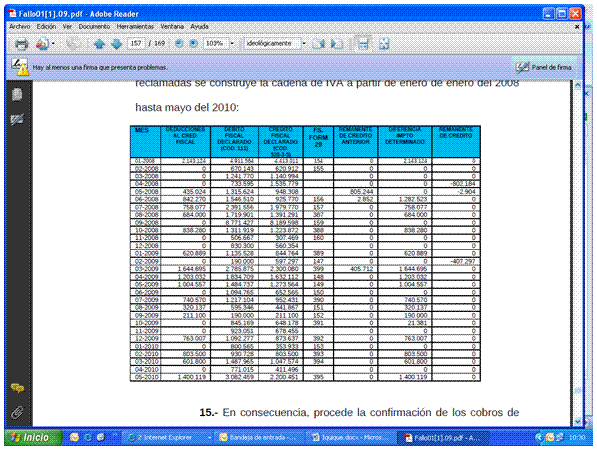Screen dimensions: 597x449
Task: Switch to full screen reading mode icon
Action: [384, 44]
